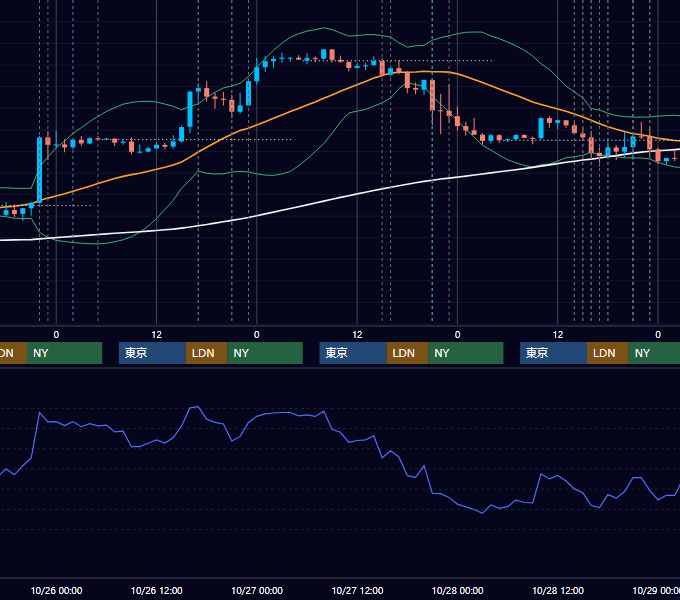
Task: Click the NY session block under 10/26 0
Action: pyautogui.click(x=65, y=353)
